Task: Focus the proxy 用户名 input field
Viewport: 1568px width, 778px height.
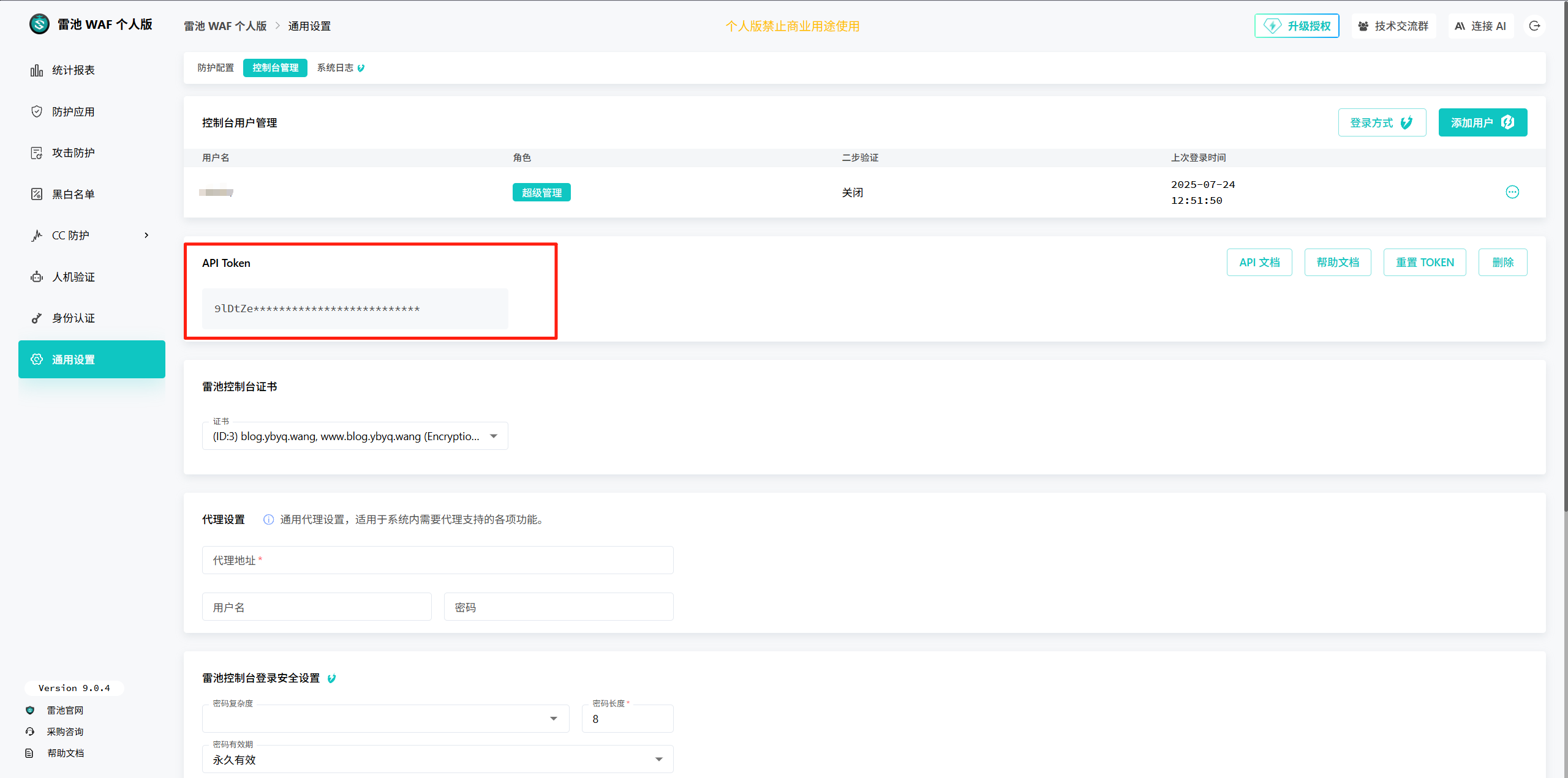Action: tap(317, 607)
